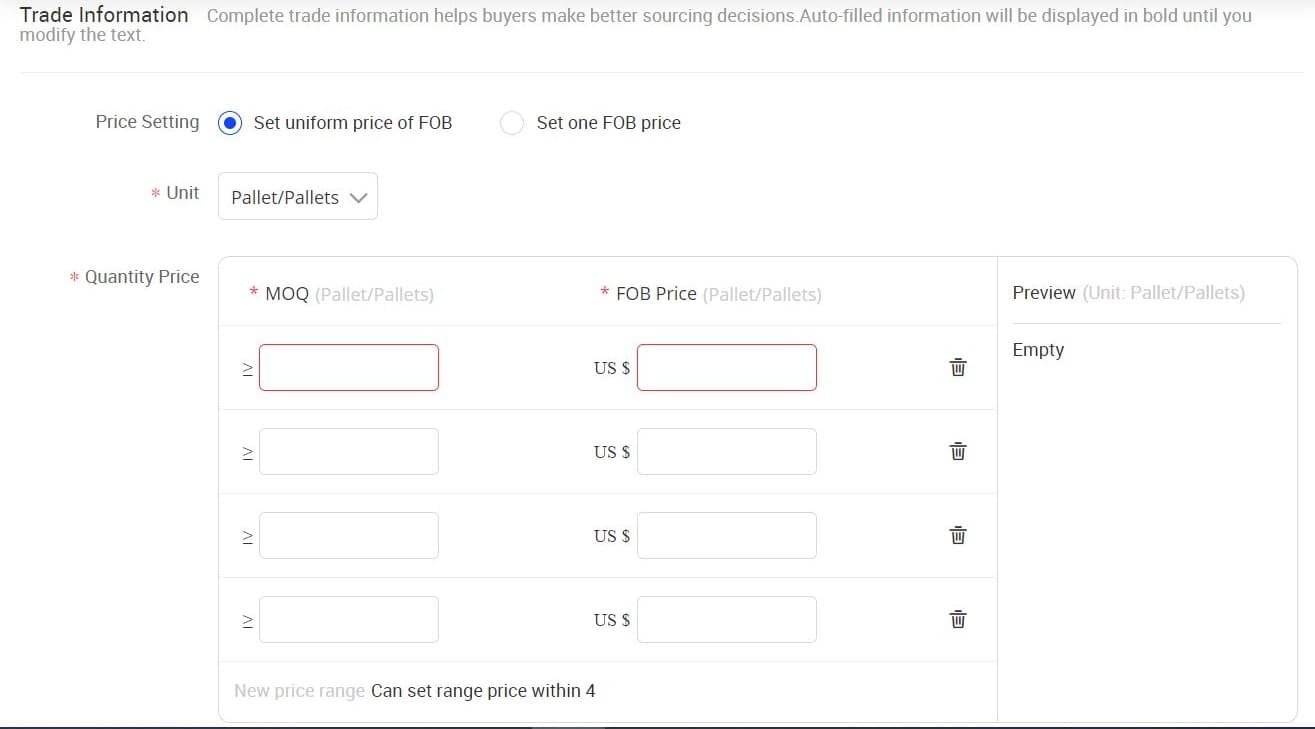Image resolution: width=1315 pixels, height=729 pixels.
Task: Click the first FOB Price input box
Action: (726, 367)
